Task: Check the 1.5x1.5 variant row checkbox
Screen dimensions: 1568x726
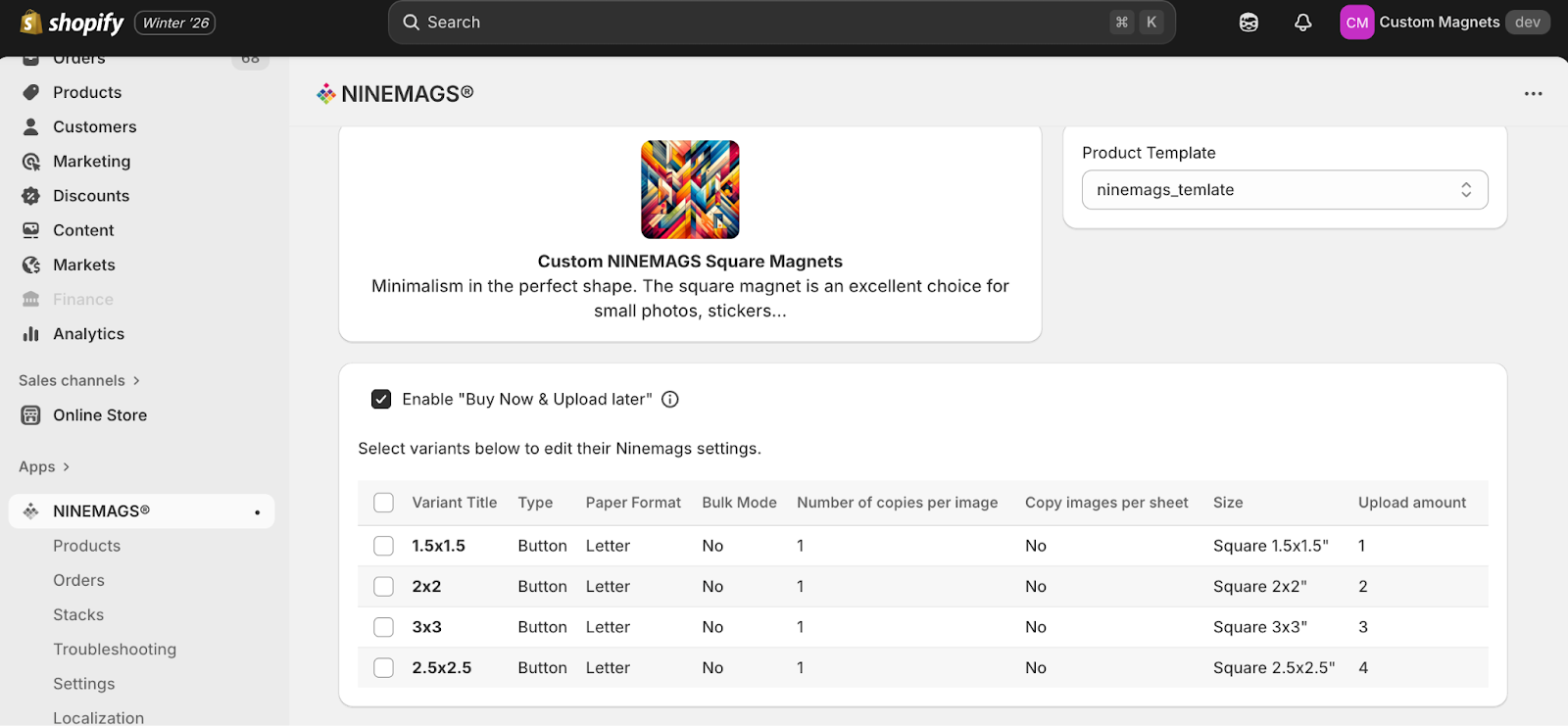Action: tap(384, 546)
